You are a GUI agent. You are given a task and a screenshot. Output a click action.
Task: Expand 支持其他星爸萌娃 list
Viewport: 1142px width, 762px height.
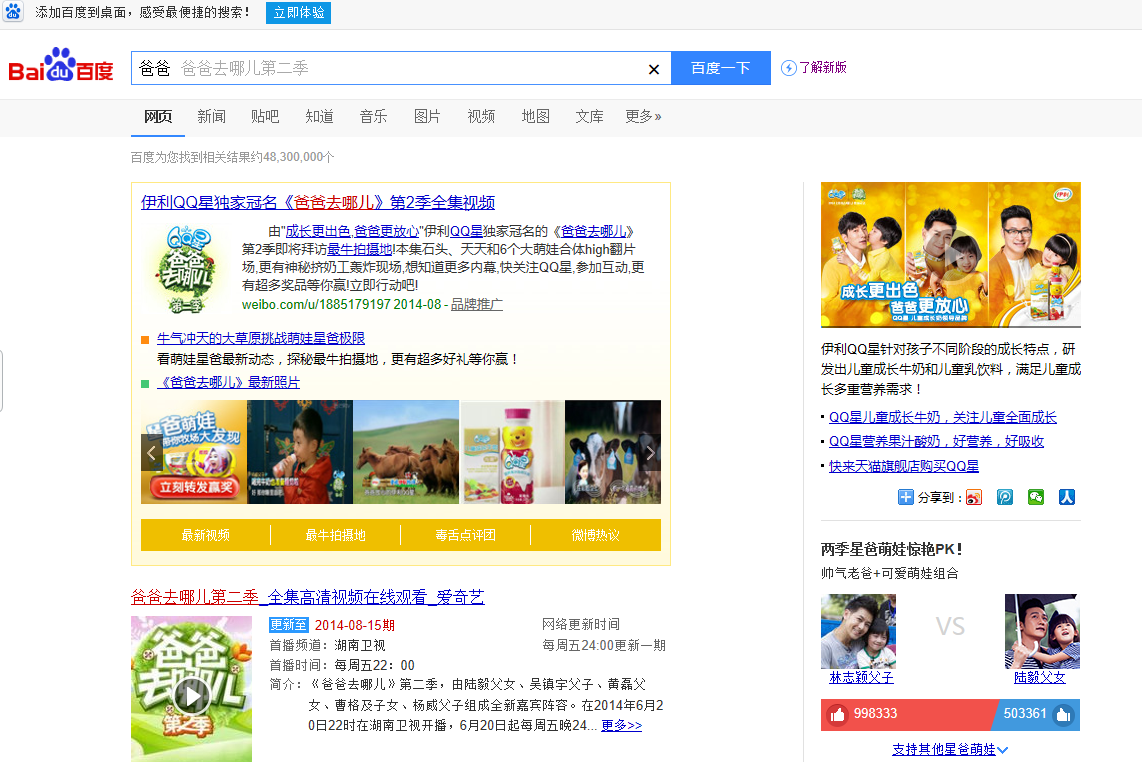tap(950, 750)
